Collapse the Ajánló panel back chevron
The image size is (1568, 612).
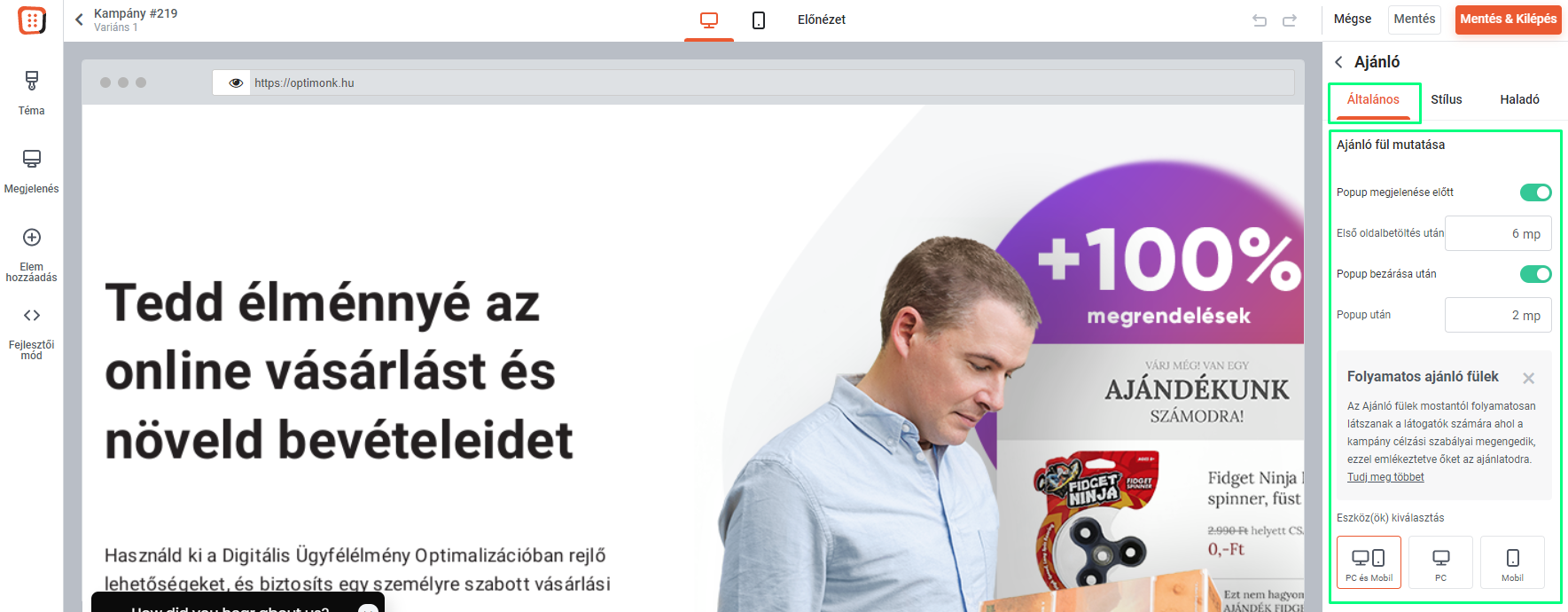[x=1338, y=62]
